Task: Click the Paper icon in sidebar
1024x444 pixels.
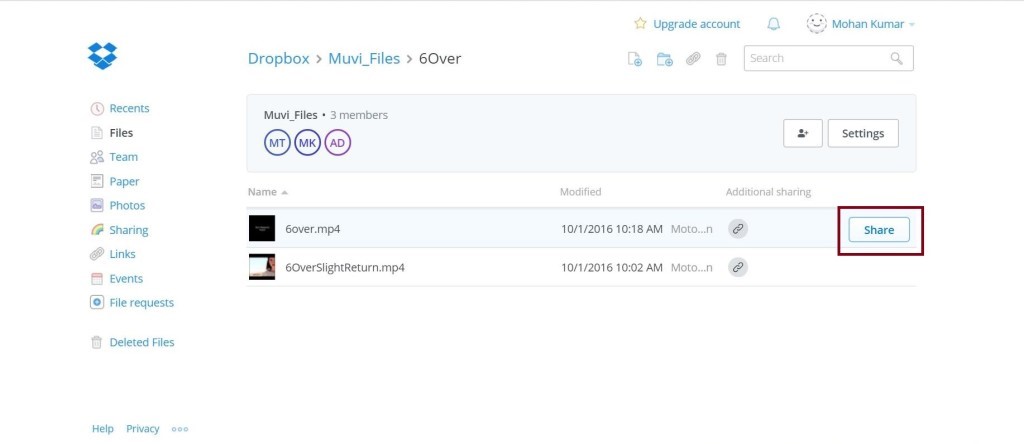Action: pyautogui.click(x=97, y=181)
